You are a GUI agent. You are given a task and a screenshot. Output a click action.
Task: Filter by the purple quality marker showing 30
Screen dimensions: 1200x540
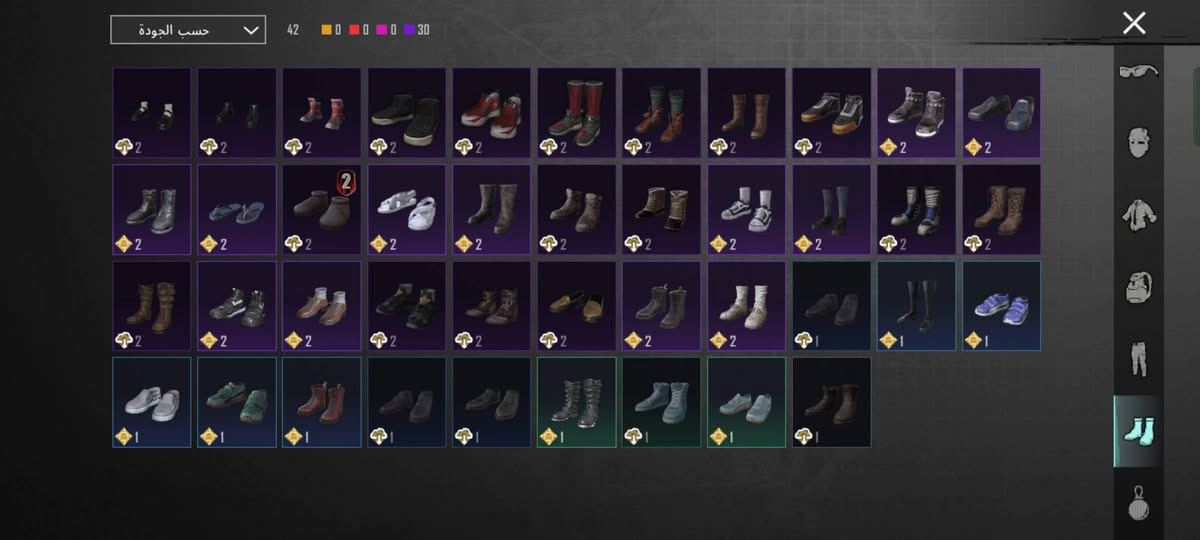(417, 30)
